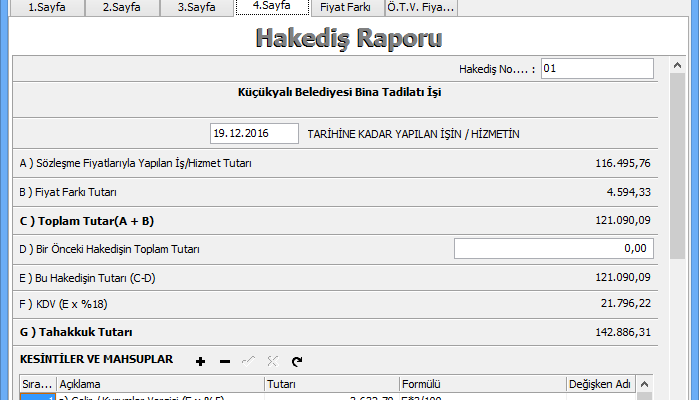Screen dimensions: 699x400
Task: Open the Fiyat Farkı tab
Action: (x=344, y=8)
